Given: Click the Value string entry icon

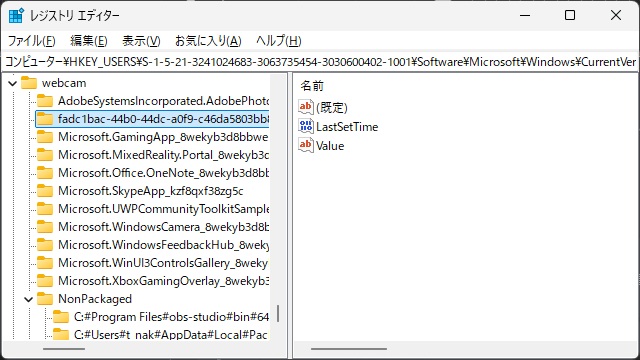Looking at the screenshot, I should click(306, 145).
